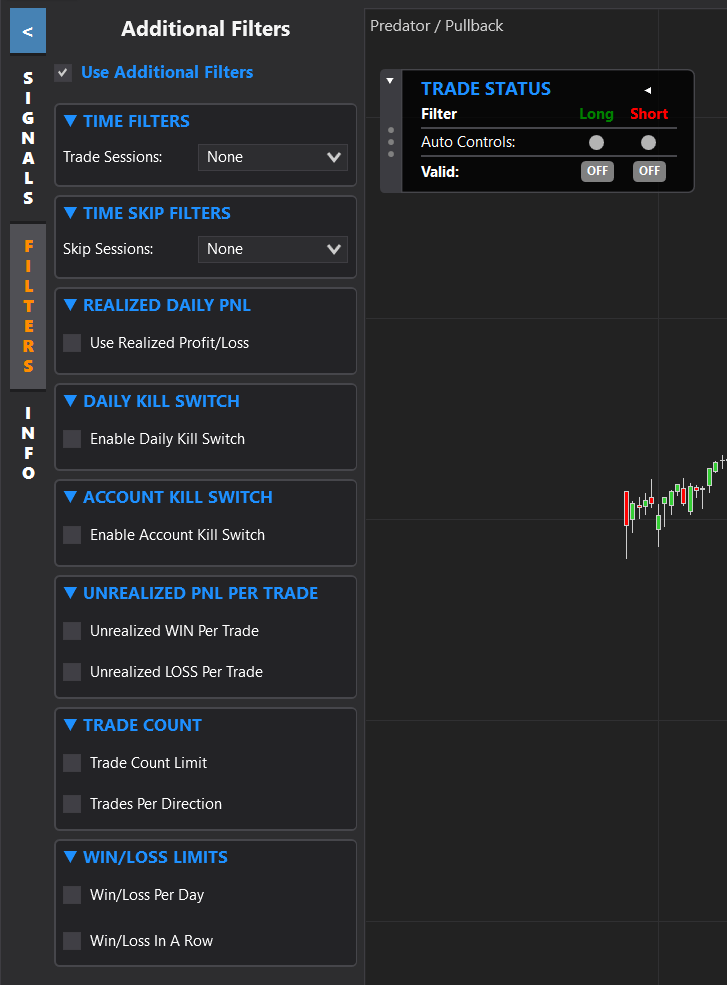
Task: Switch to the Info tab
Action: coord(28,442)
